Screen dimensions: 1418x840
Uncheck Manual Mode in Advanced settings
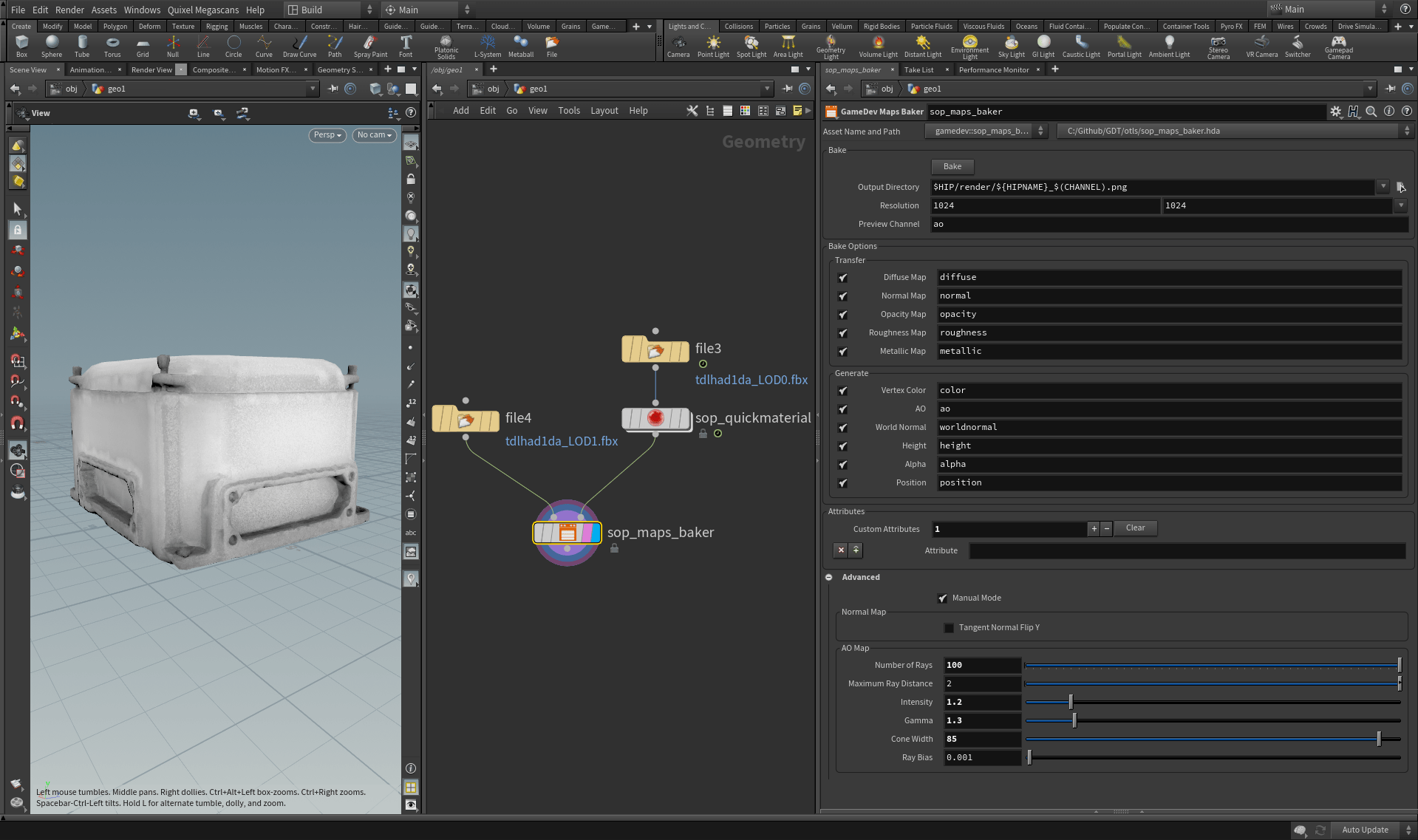click(x=943, y=598)
